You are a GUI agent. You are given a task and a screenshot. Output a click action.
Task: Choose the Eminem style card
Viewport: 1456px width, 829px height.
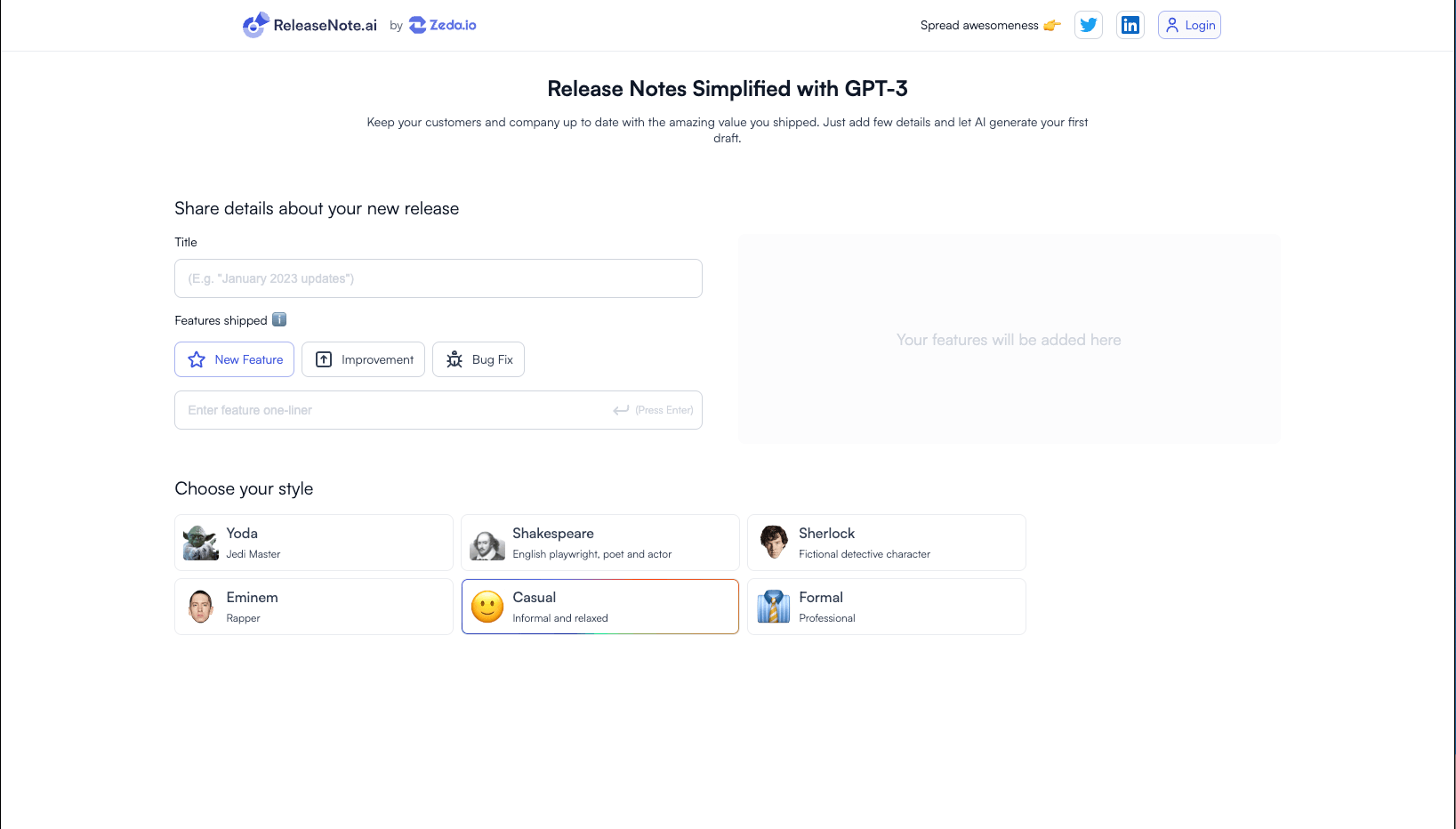(x=314, y=607)
